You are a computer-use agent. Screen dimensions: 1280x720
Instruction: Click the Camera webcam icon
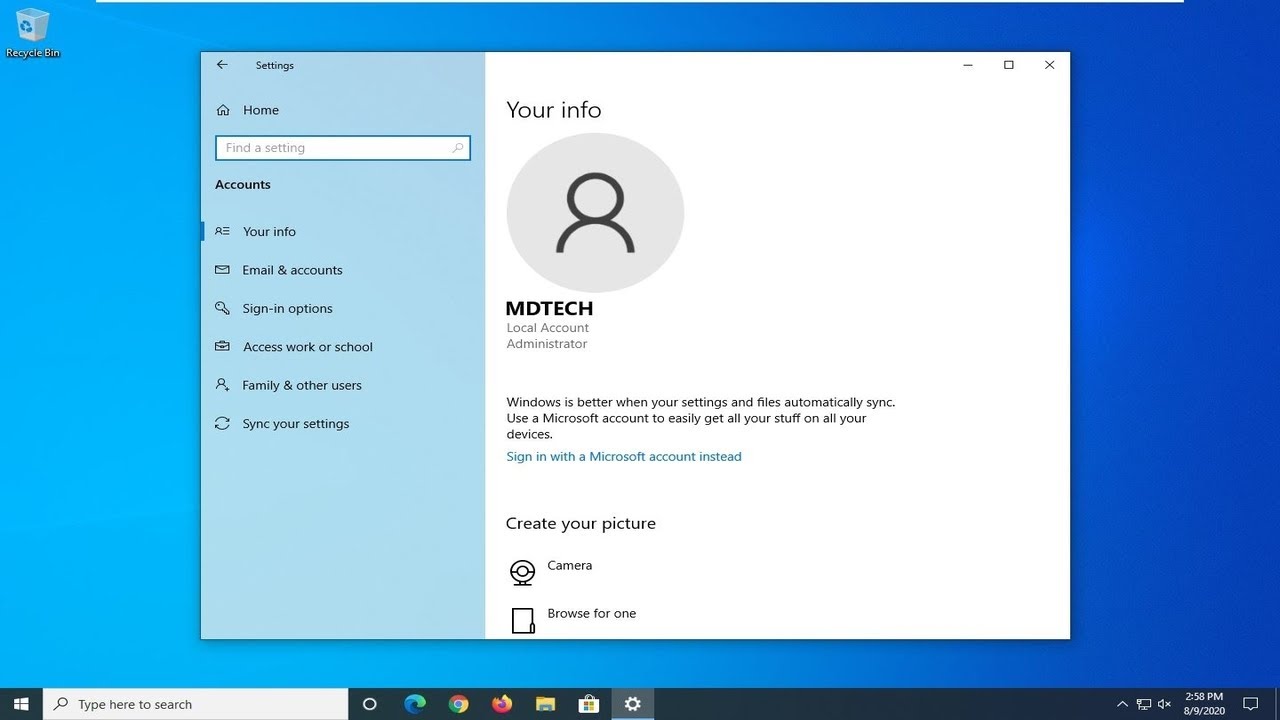tap(522, 572)
